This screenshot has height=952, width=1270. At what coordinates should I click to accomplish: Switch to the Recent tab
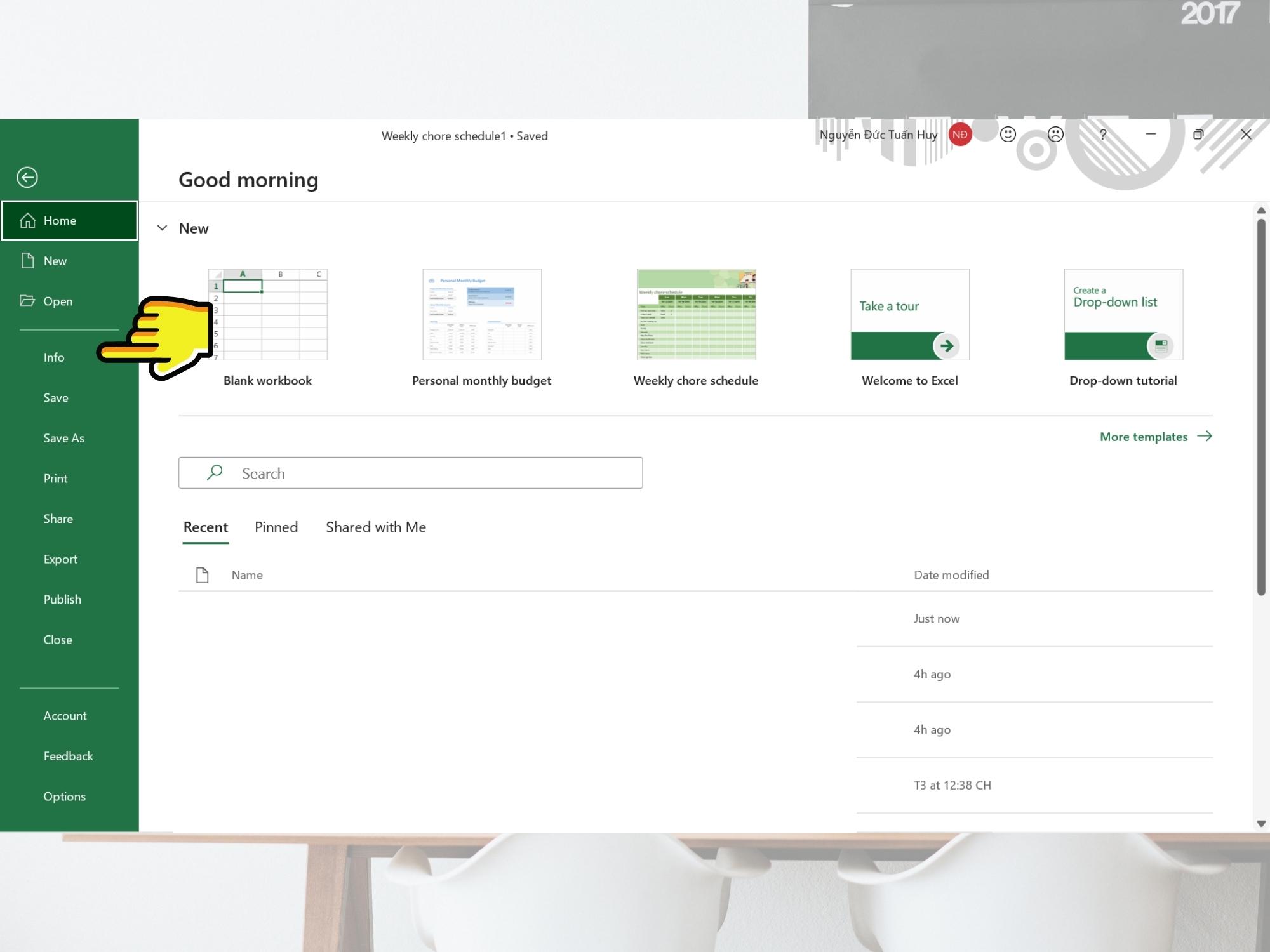coord(205,527)
